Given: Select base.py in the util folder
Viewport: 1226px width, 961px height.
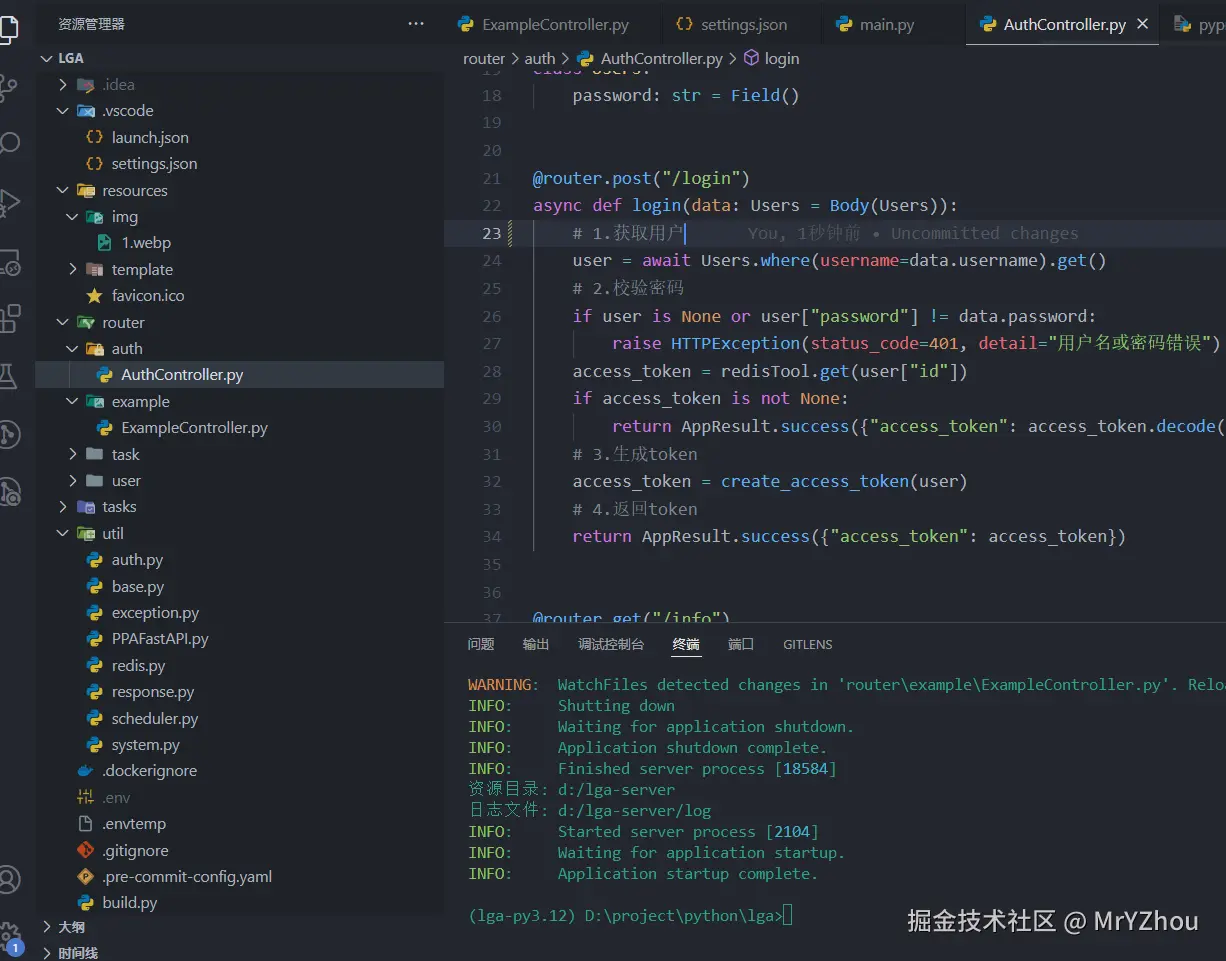Looking at the screenshot, I should click(x=138, y=586).
